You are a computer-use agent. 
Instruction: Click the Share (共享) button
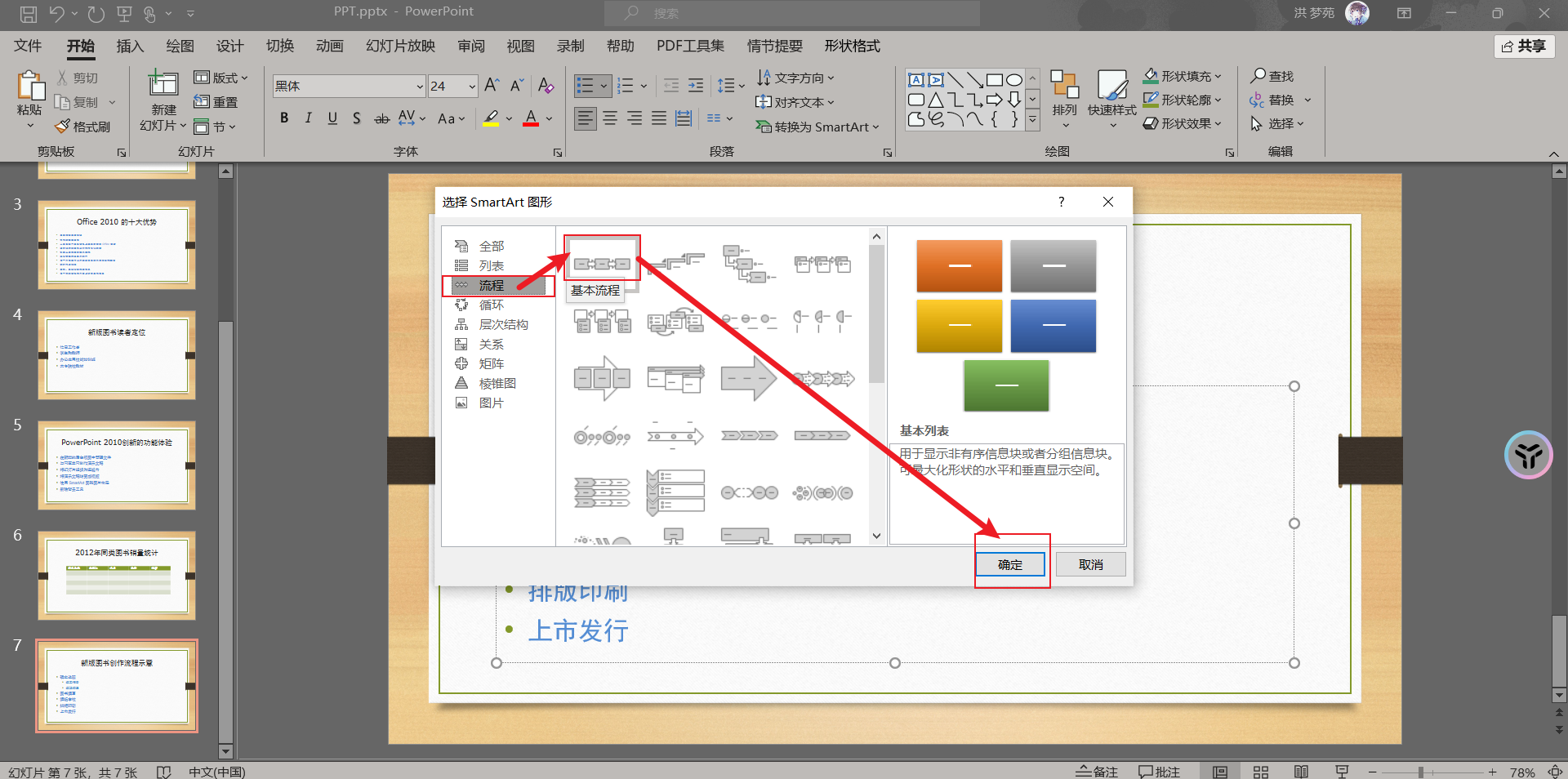point(1524,47)
